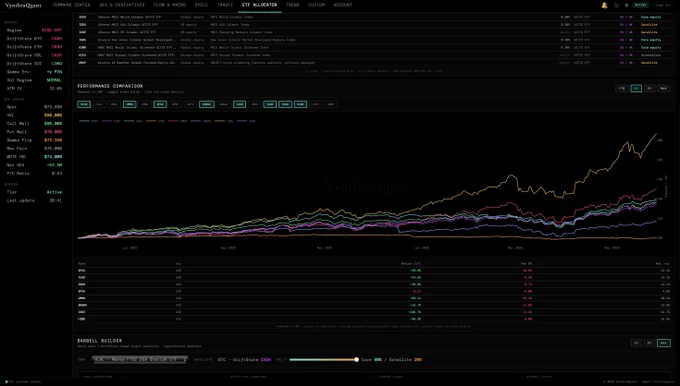Set performance chart range to MAX

pos(663,88)
